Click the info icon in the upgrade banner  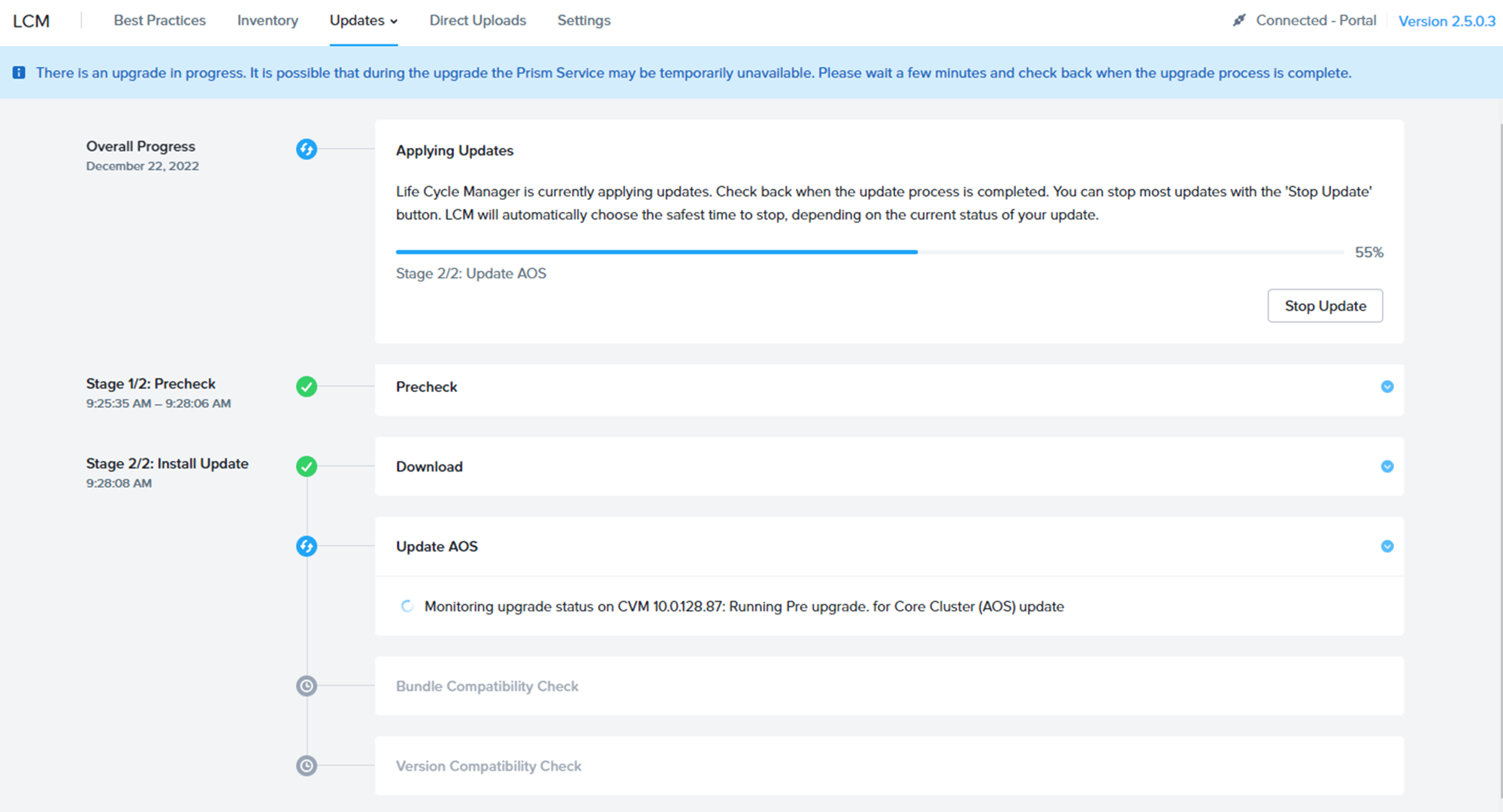(x=19, y=73)
